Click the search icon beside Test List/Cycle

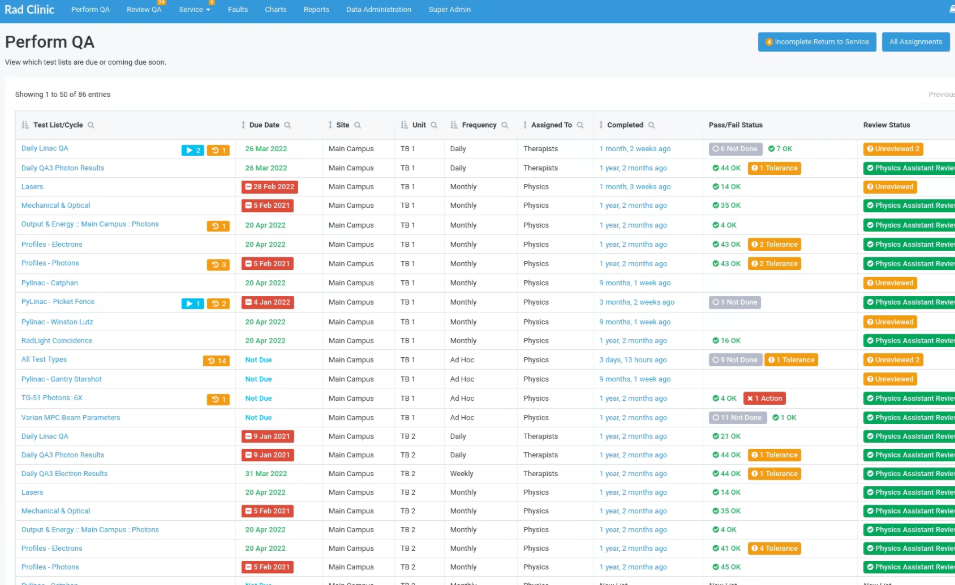[91, 125]
